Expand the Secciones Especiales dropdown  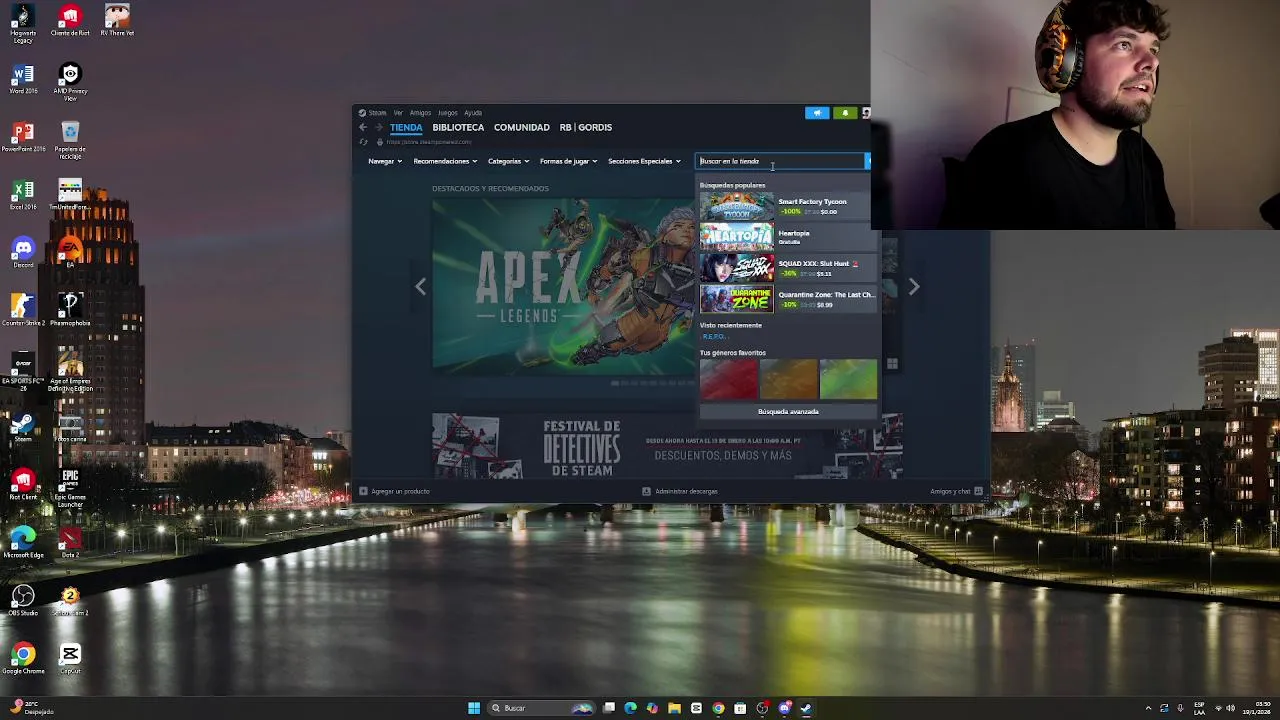point(644,161)
